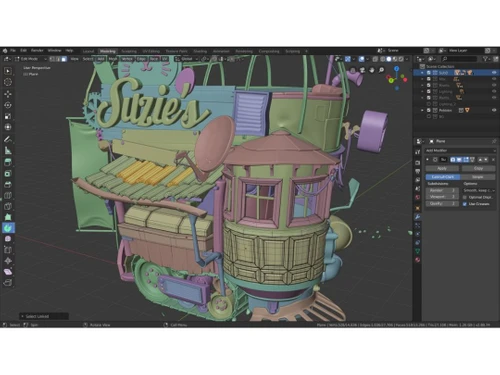The width and height of the screenshot is (500, 375).
Task: Pick the Scale tool
Action: pos(8,116)
